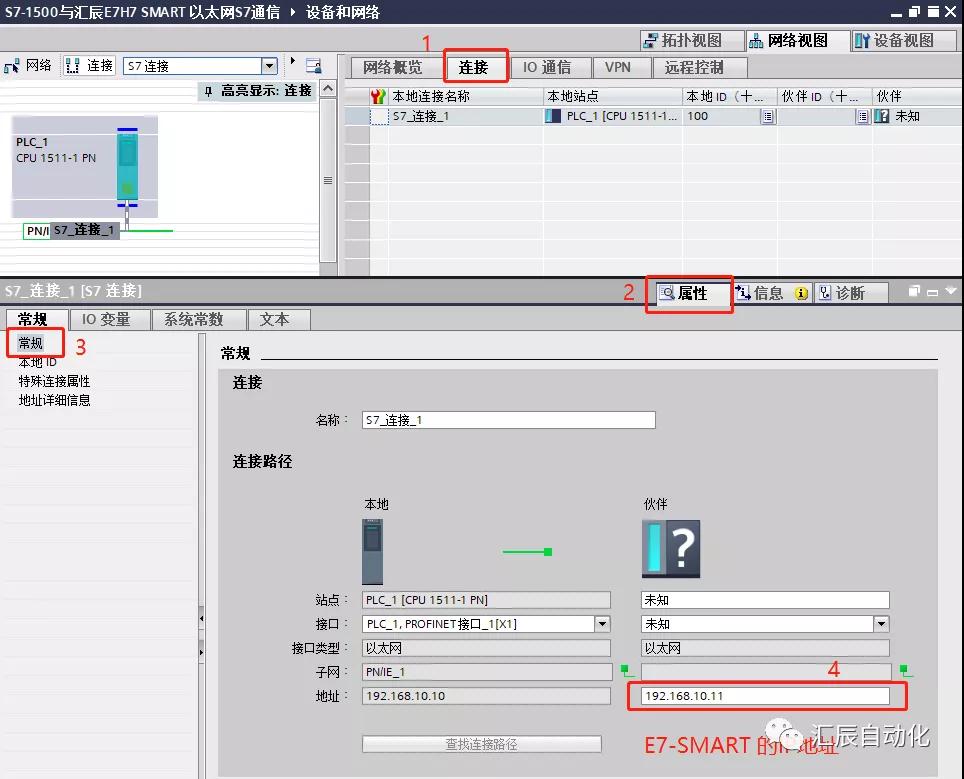Click the list icon in local ID cell
The width and height of the screenshot is (964, 779).
click(767, 116)
